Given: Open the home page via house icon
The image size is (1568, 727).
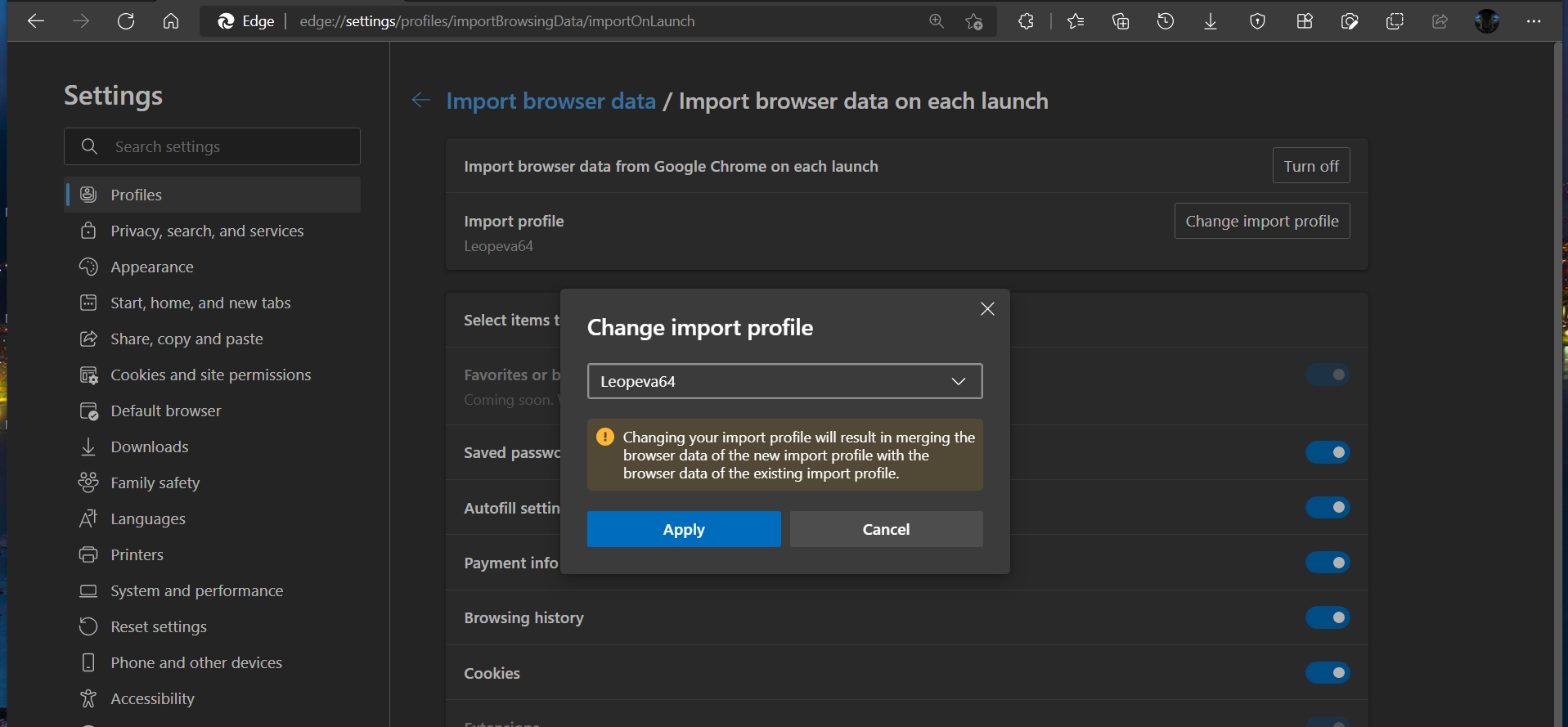Looking at the screenshot, I should point(171,21).
